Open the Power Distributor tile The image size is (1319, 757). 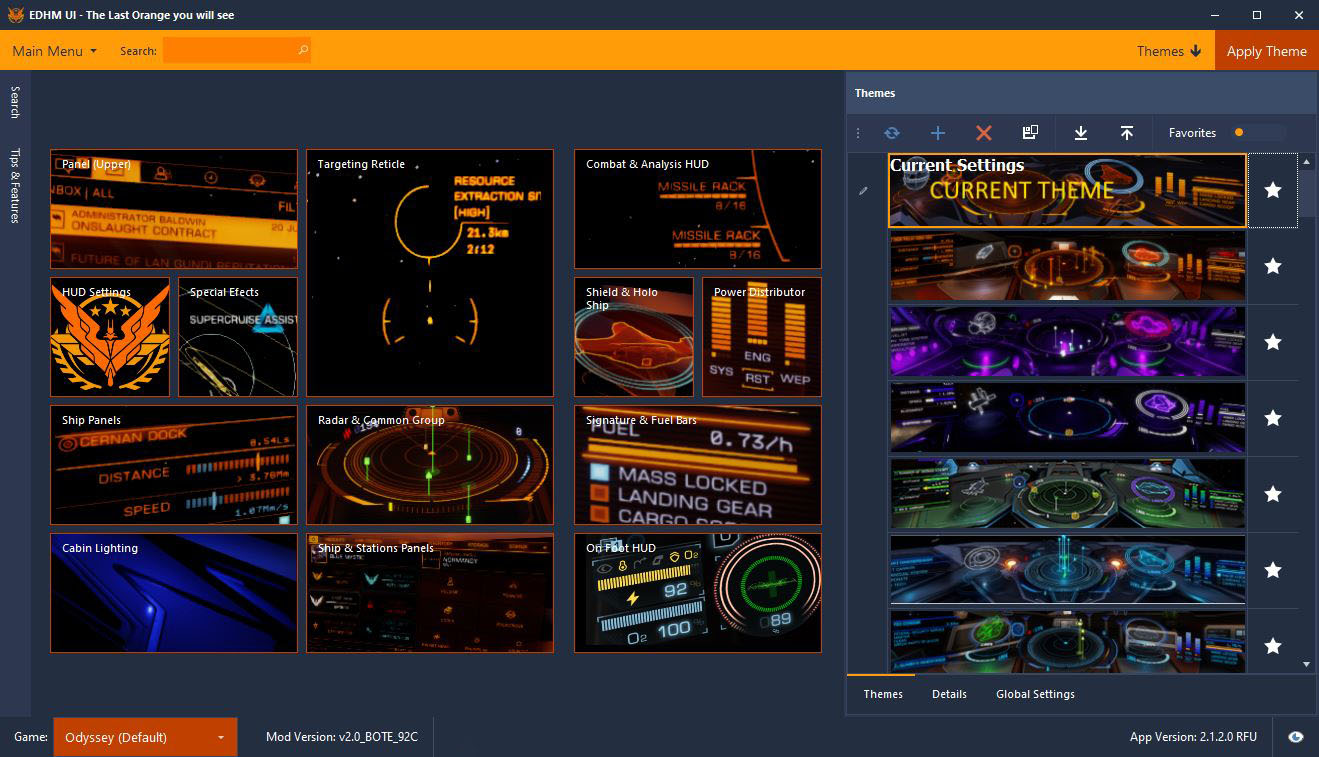(x=762, y=337)
